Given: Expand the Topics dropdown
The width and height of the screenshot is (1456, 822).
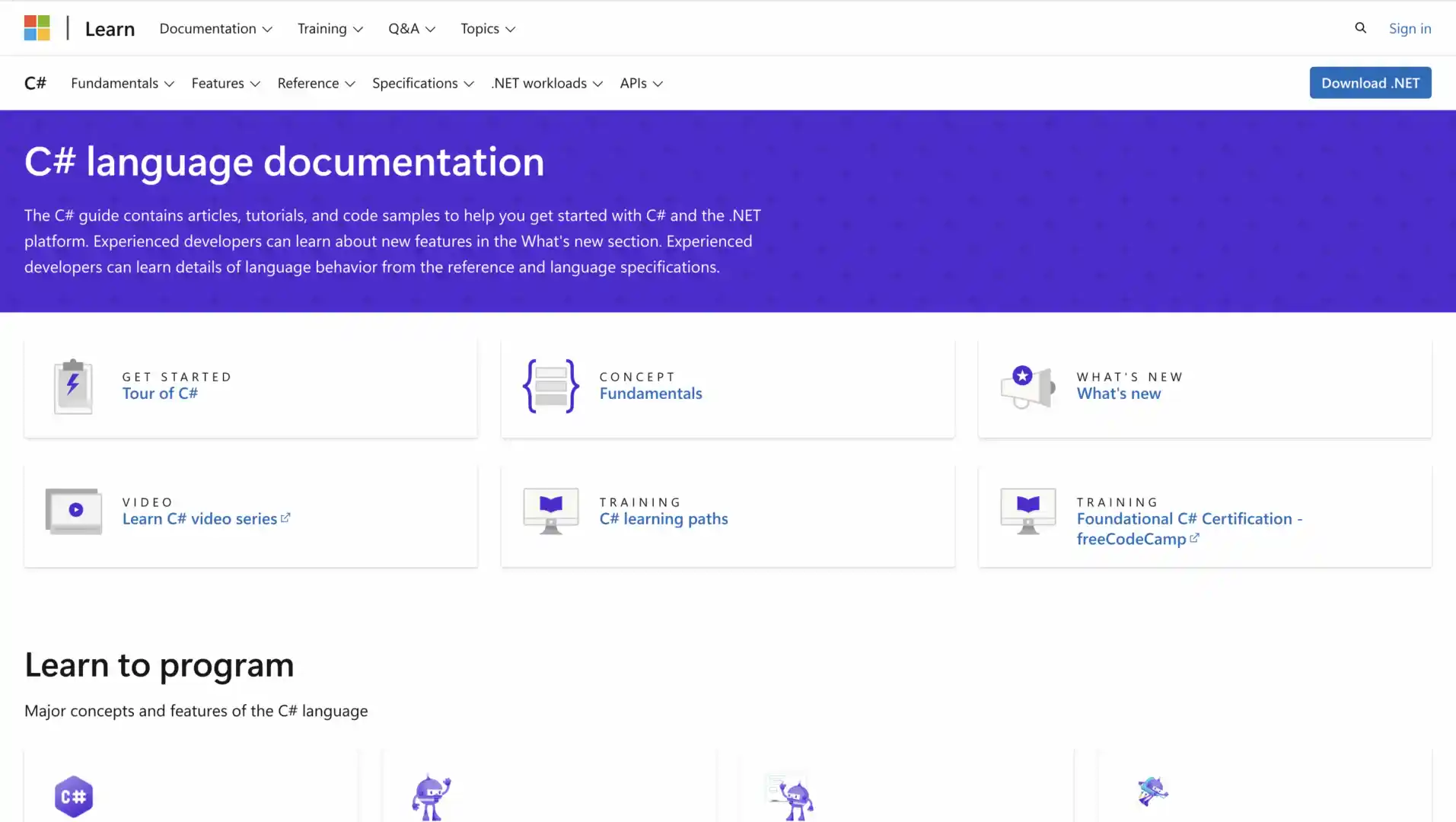Looking at the screenshot, I should click(x=488, y=28).
